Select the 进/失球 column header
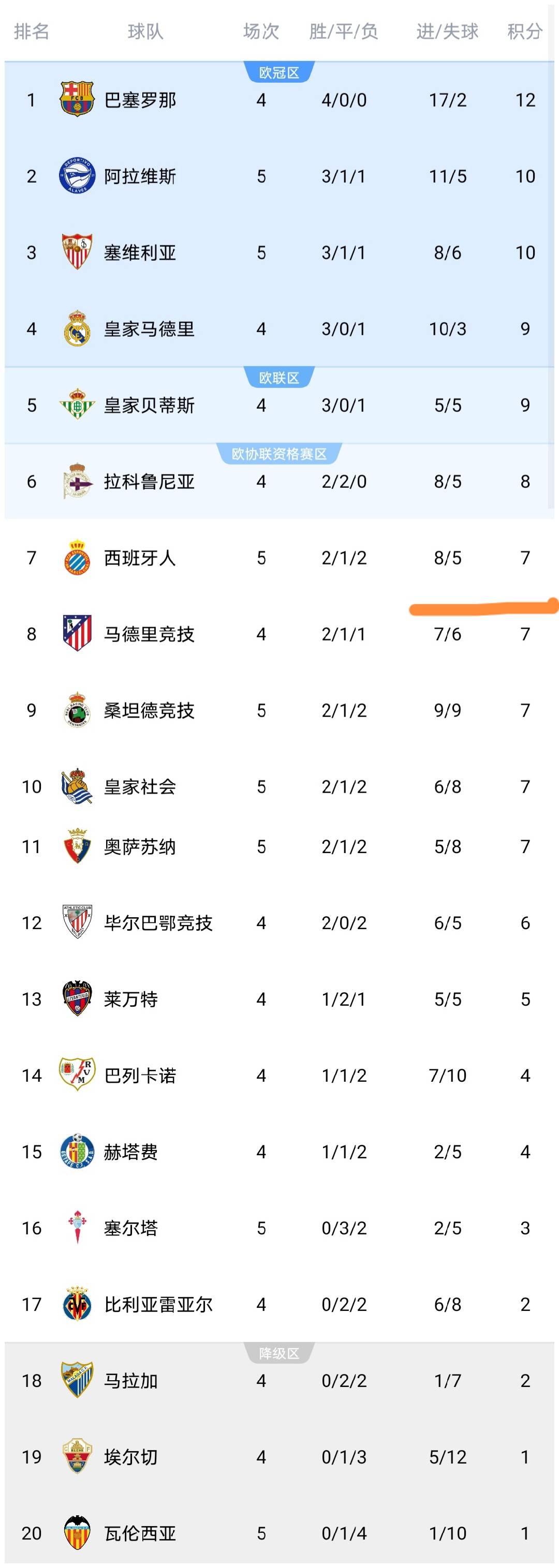The width and height of the screenshot is (559, 1568). (448, 31)
